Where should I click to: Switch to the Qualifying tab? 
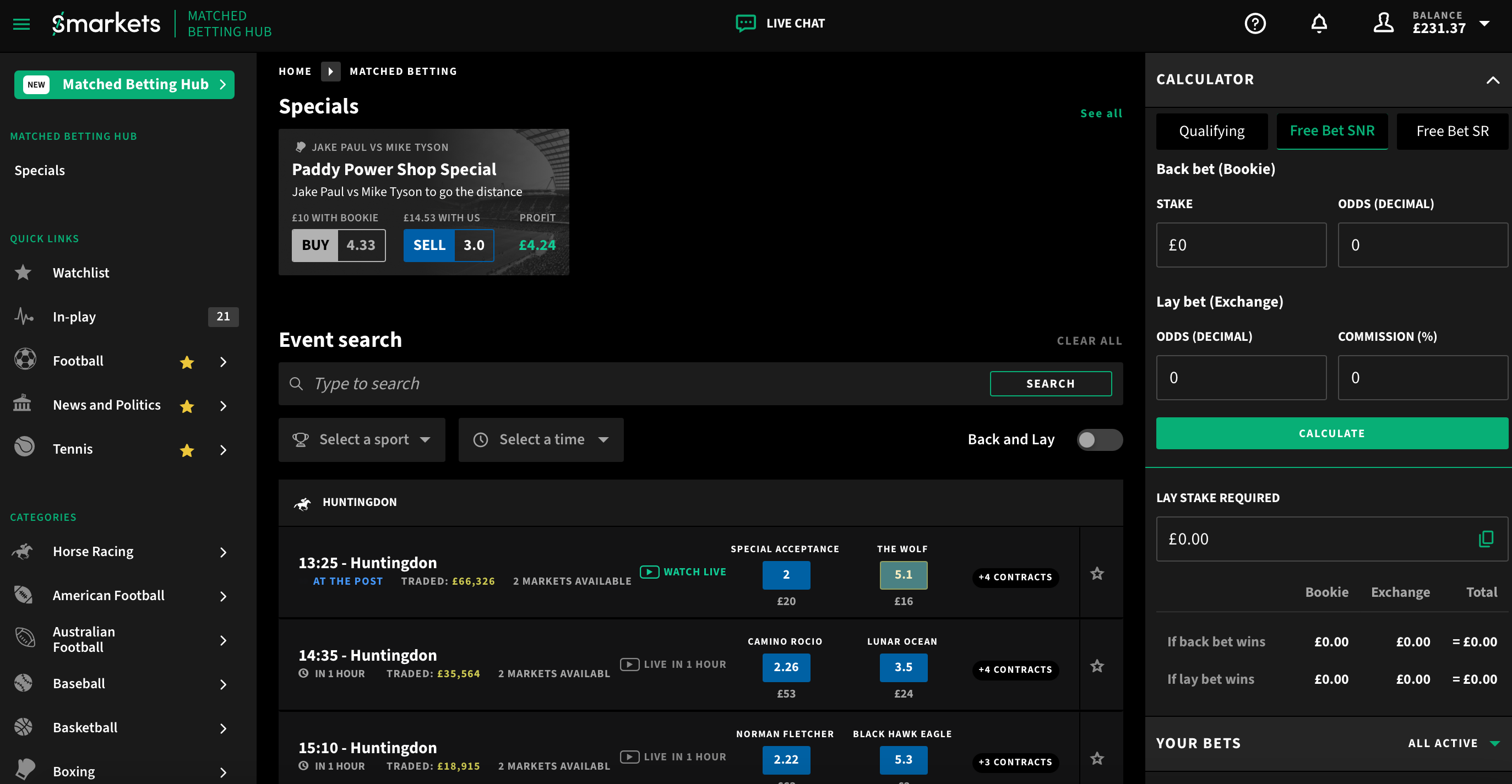coord(1211,131)
